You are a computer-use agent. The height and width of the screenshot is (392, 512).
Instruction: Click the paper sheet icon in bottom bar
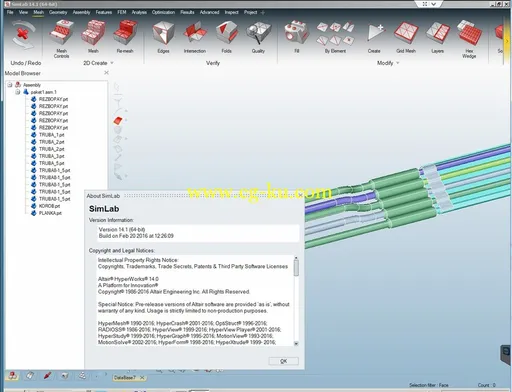(30, 376)
